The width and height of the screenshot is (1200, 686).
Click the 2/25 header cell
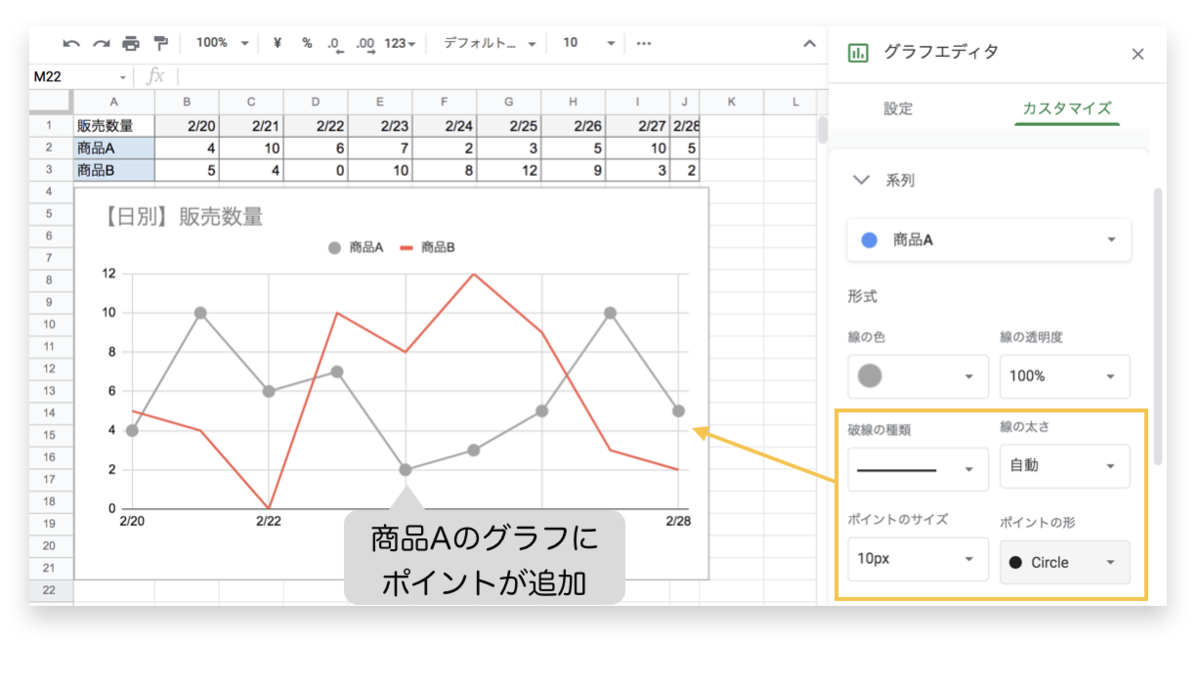coord(508,126)
